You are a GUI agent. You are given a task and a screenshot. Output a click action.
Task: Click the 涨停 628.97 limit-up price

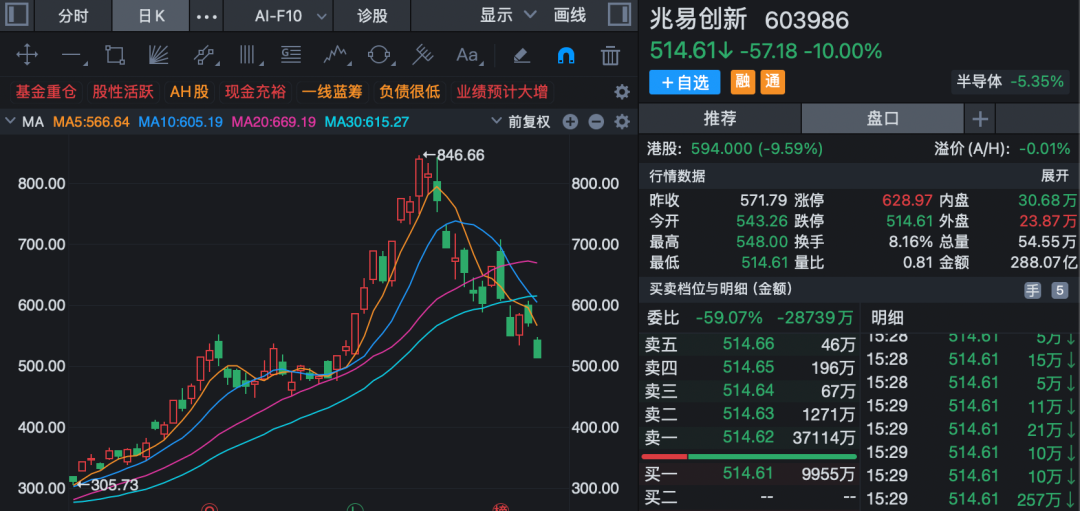click(909, 200)
